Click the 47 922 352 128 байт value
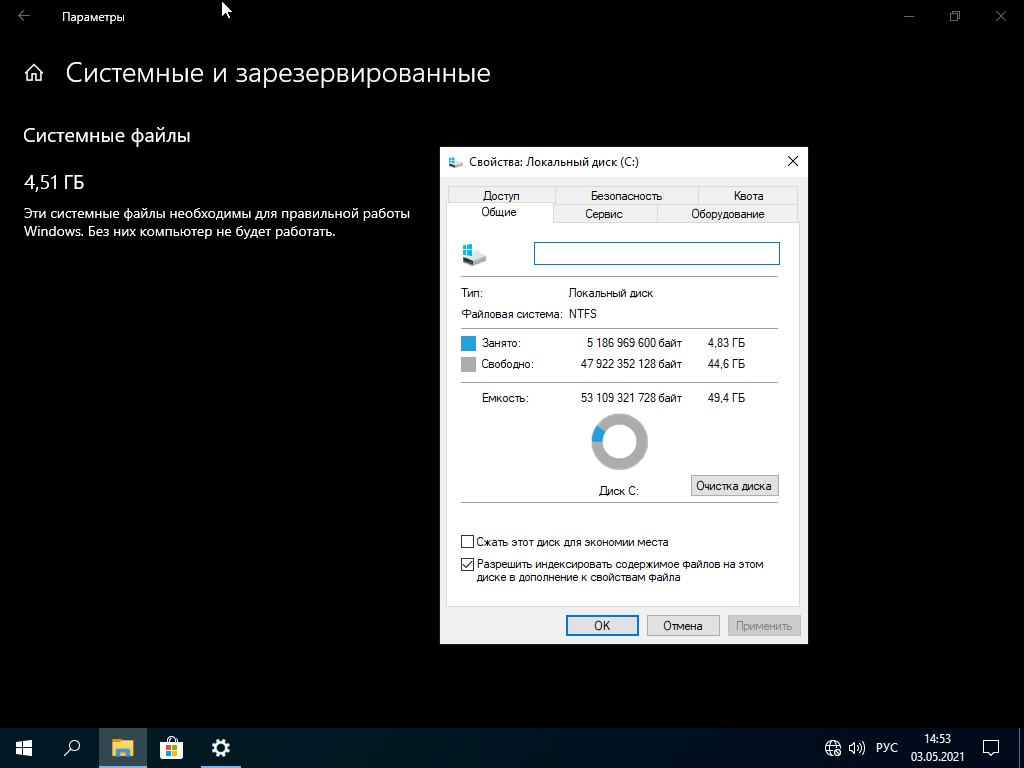The image size is (1024, 768). point(632,364)
